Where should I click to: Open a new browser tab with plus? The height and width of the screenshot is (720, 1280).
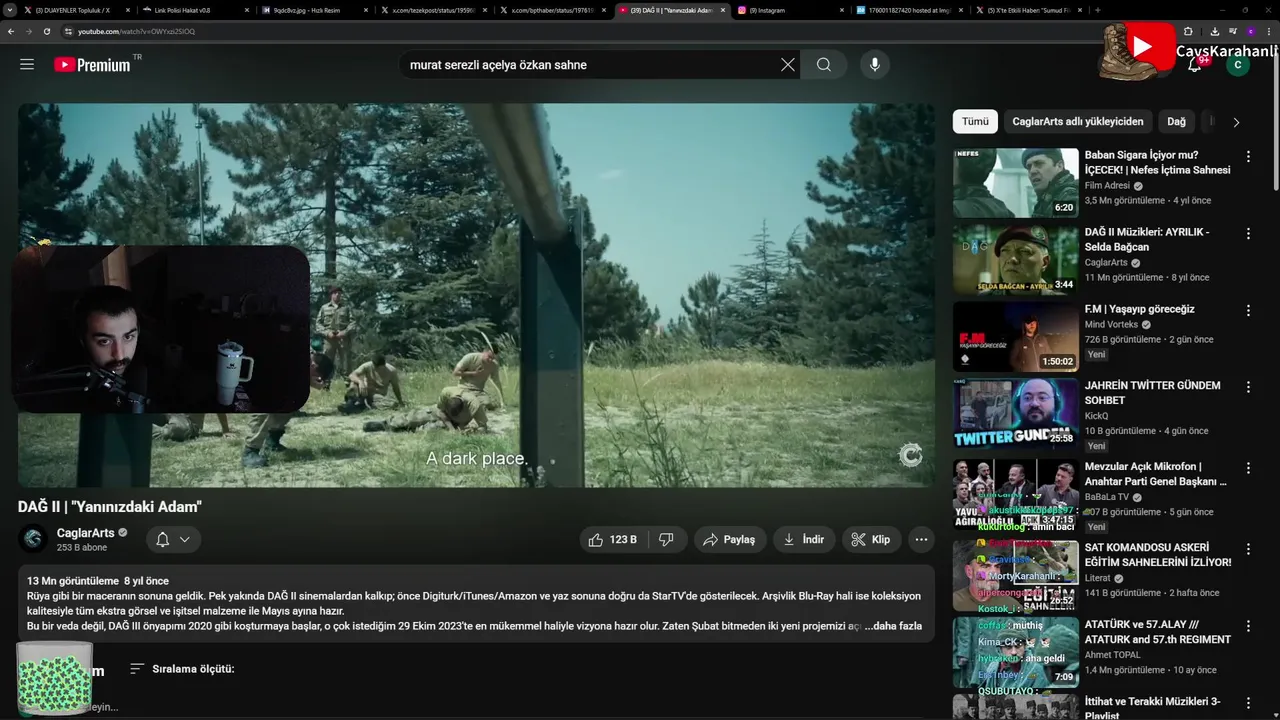point(1097,10)
